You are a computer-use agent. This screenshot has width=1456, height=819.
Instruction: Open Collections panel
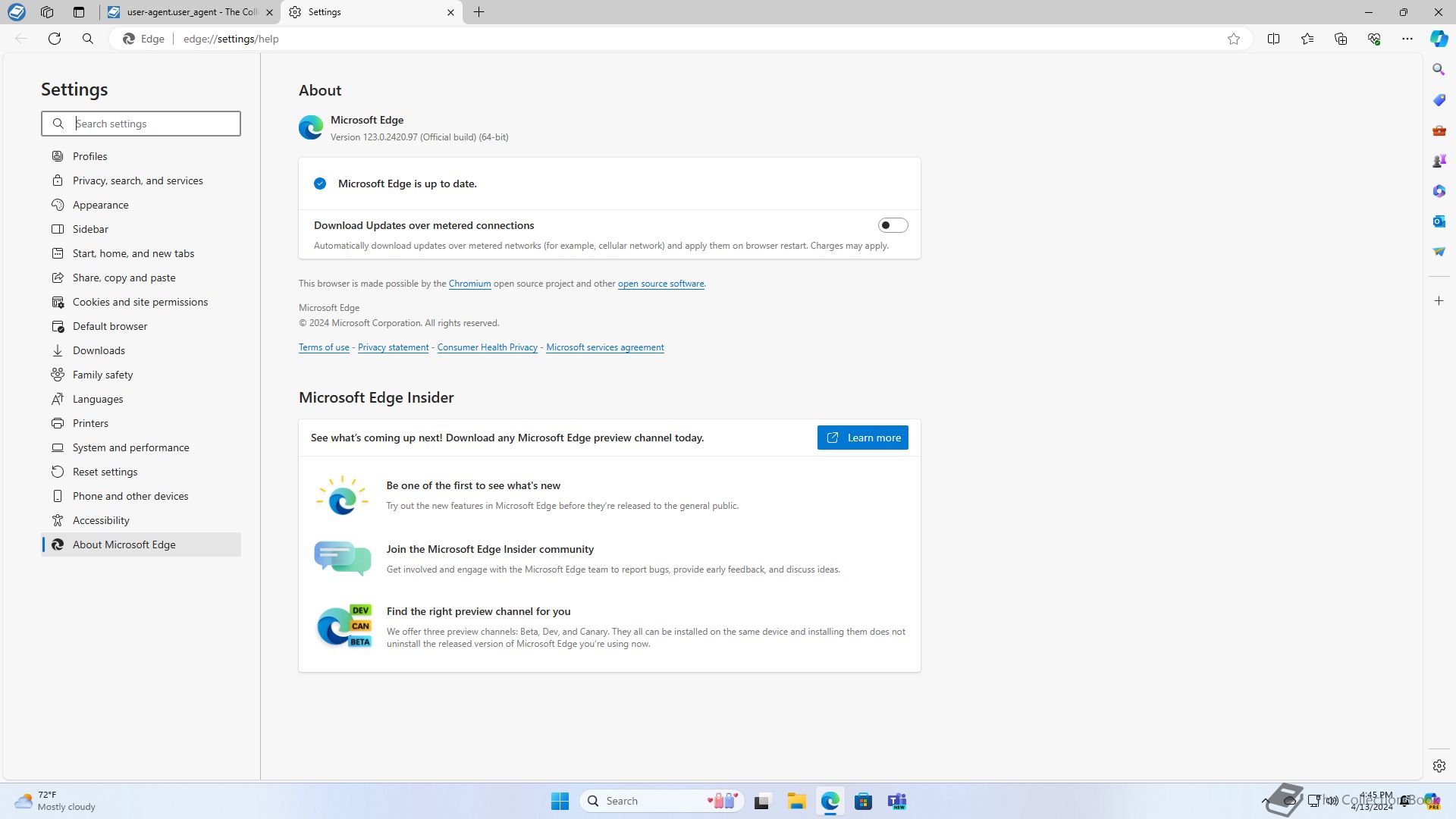pos(1340,39)
